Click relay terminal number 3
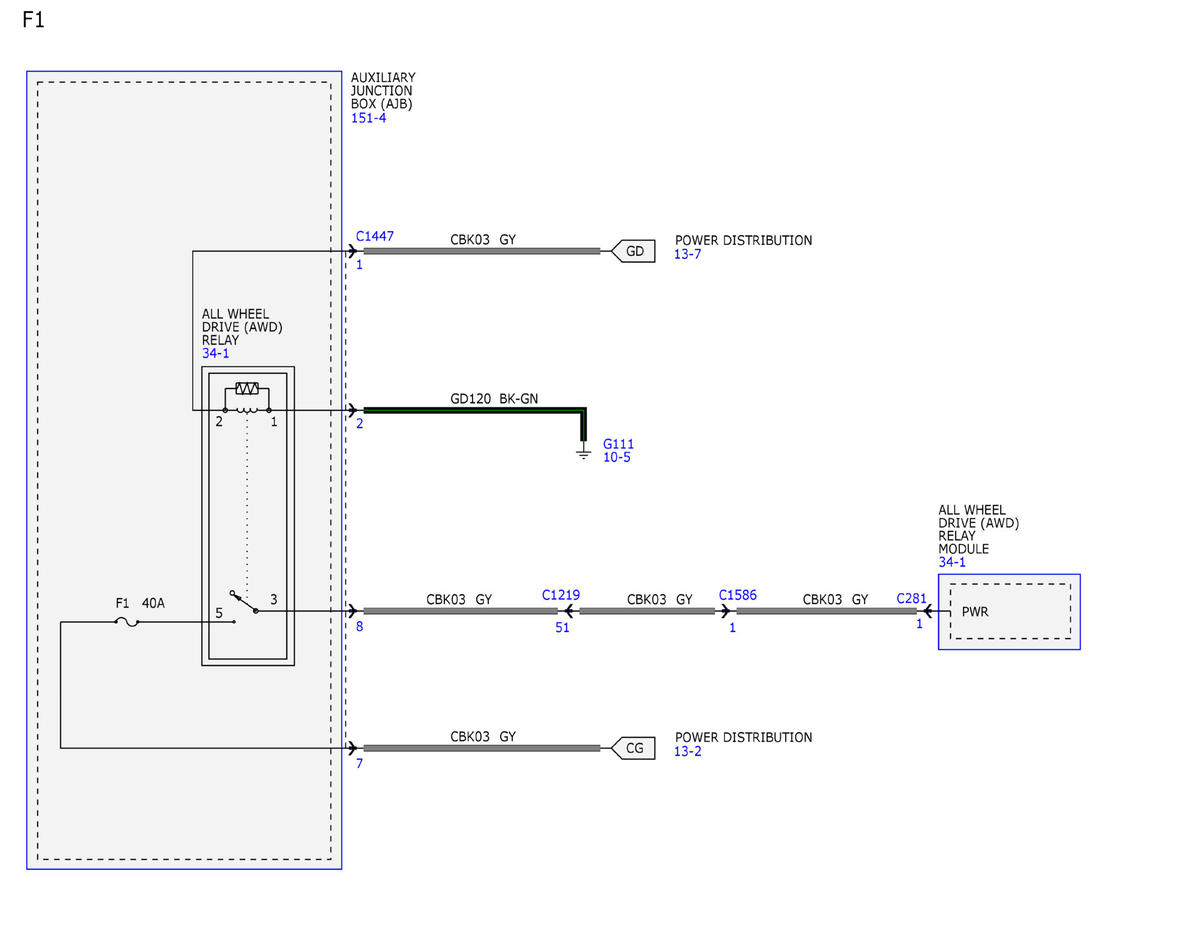Image resolution: width=1200 pixels, height=927 pixels. [x=273, y=600]
